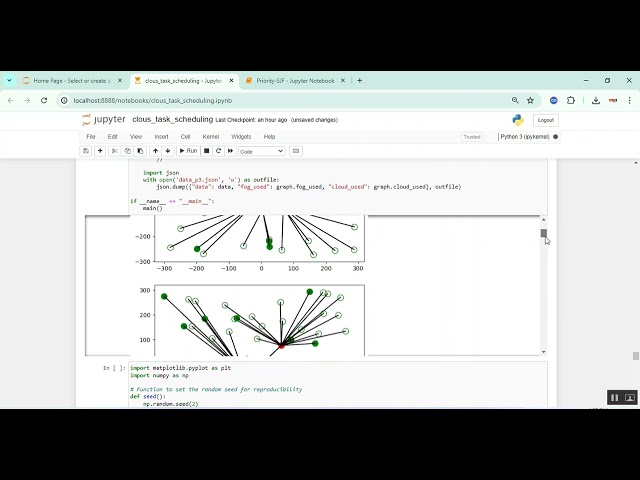Move selected cell up arrow
Screen dimensions: 640x480
tap(156, 151)
